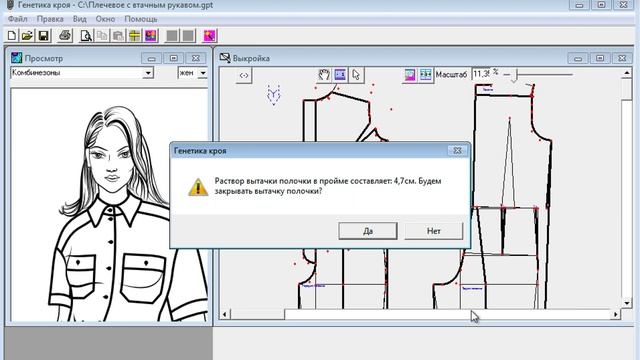
Task: Click the first grey square toolbar button
Action: 172,36
